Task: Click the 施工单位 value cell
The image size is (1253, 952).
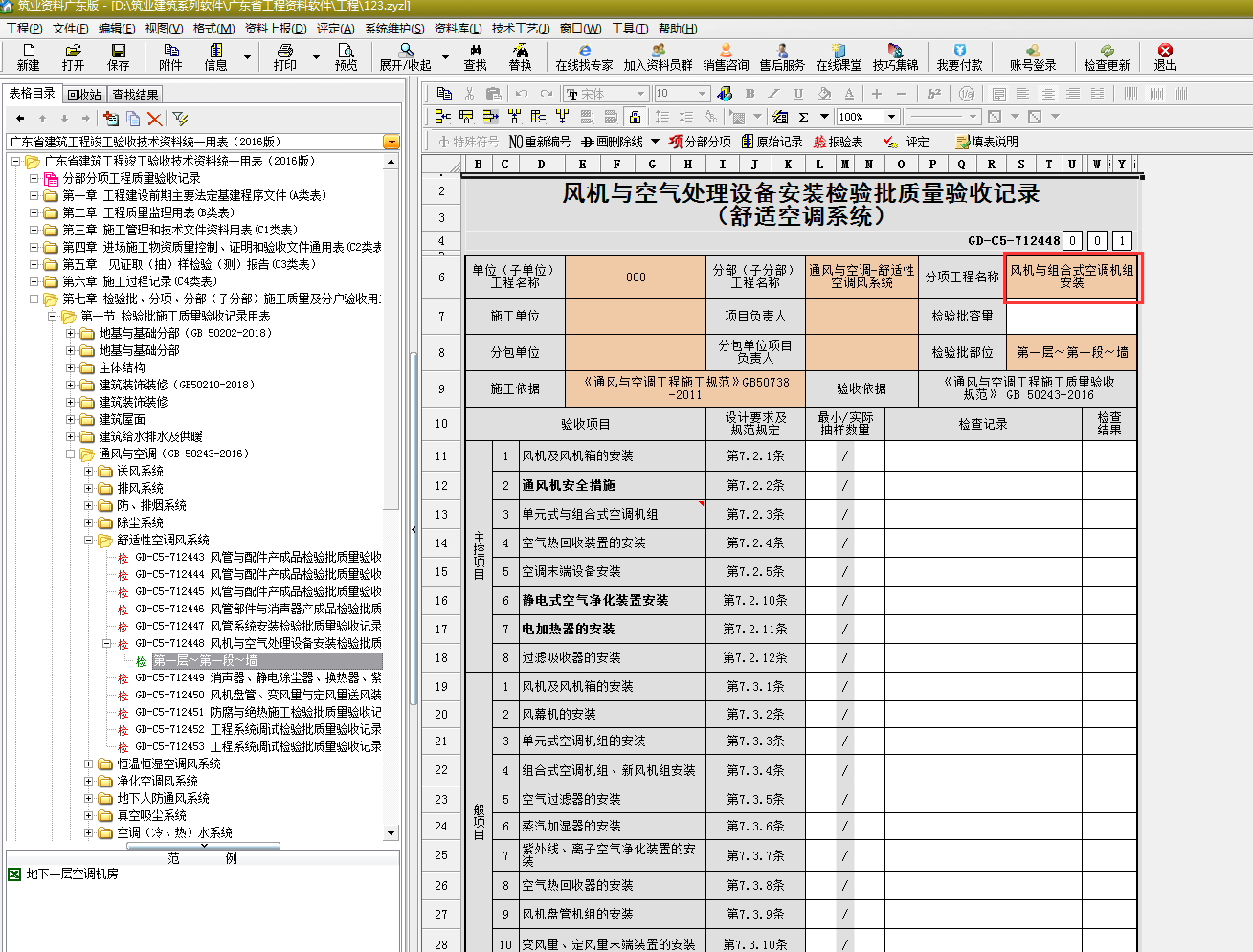Action: coord(637,316)
